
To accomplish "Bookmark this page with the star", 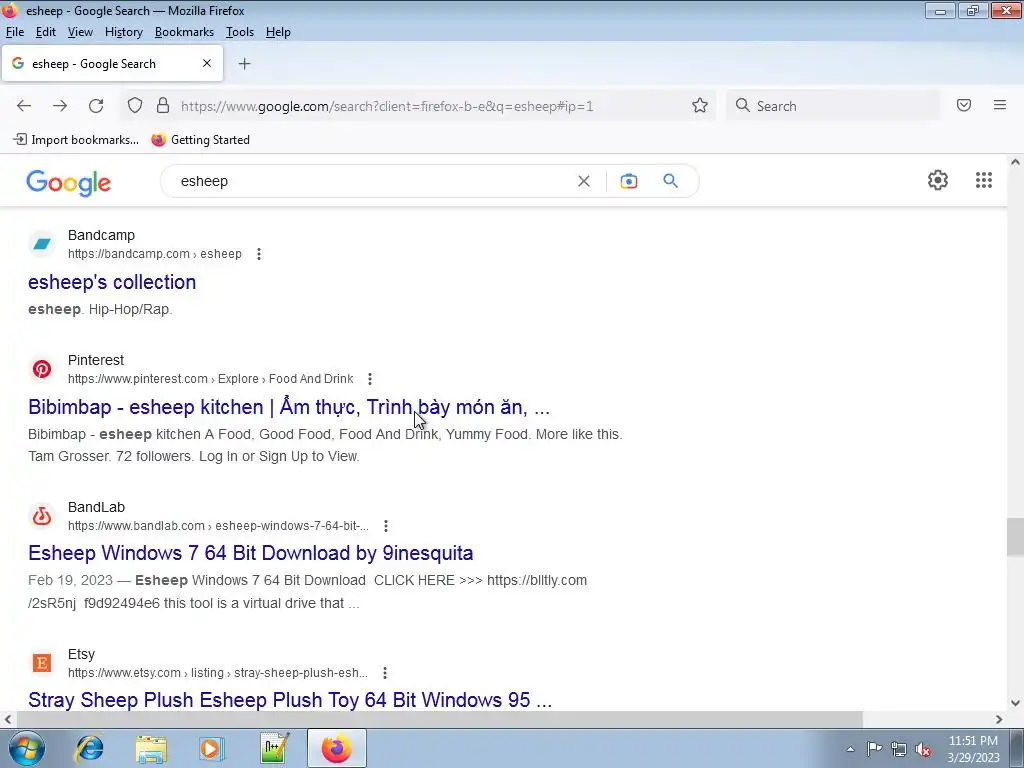I will click(x=700, y=106).
